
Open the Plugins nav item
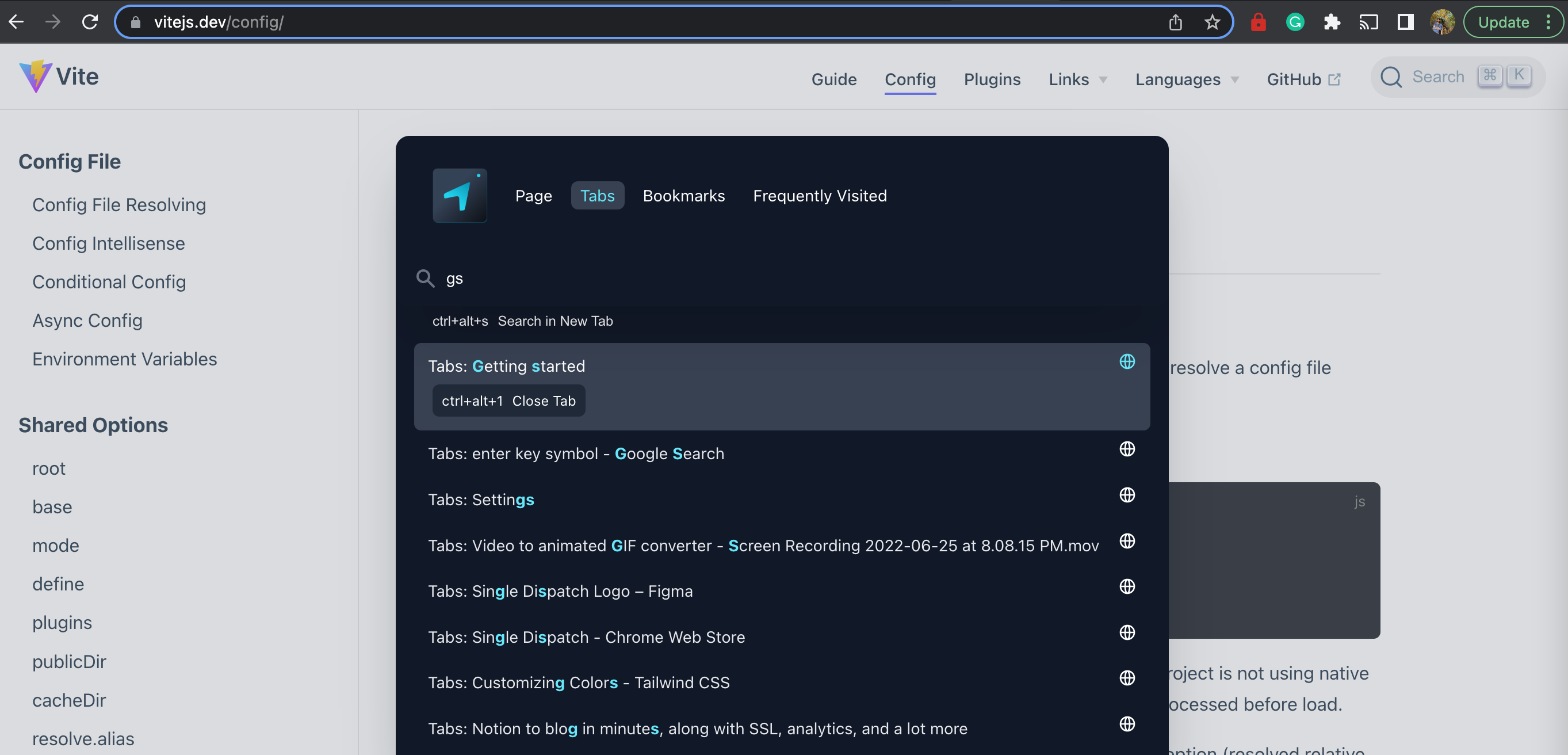tap(992, 79)
